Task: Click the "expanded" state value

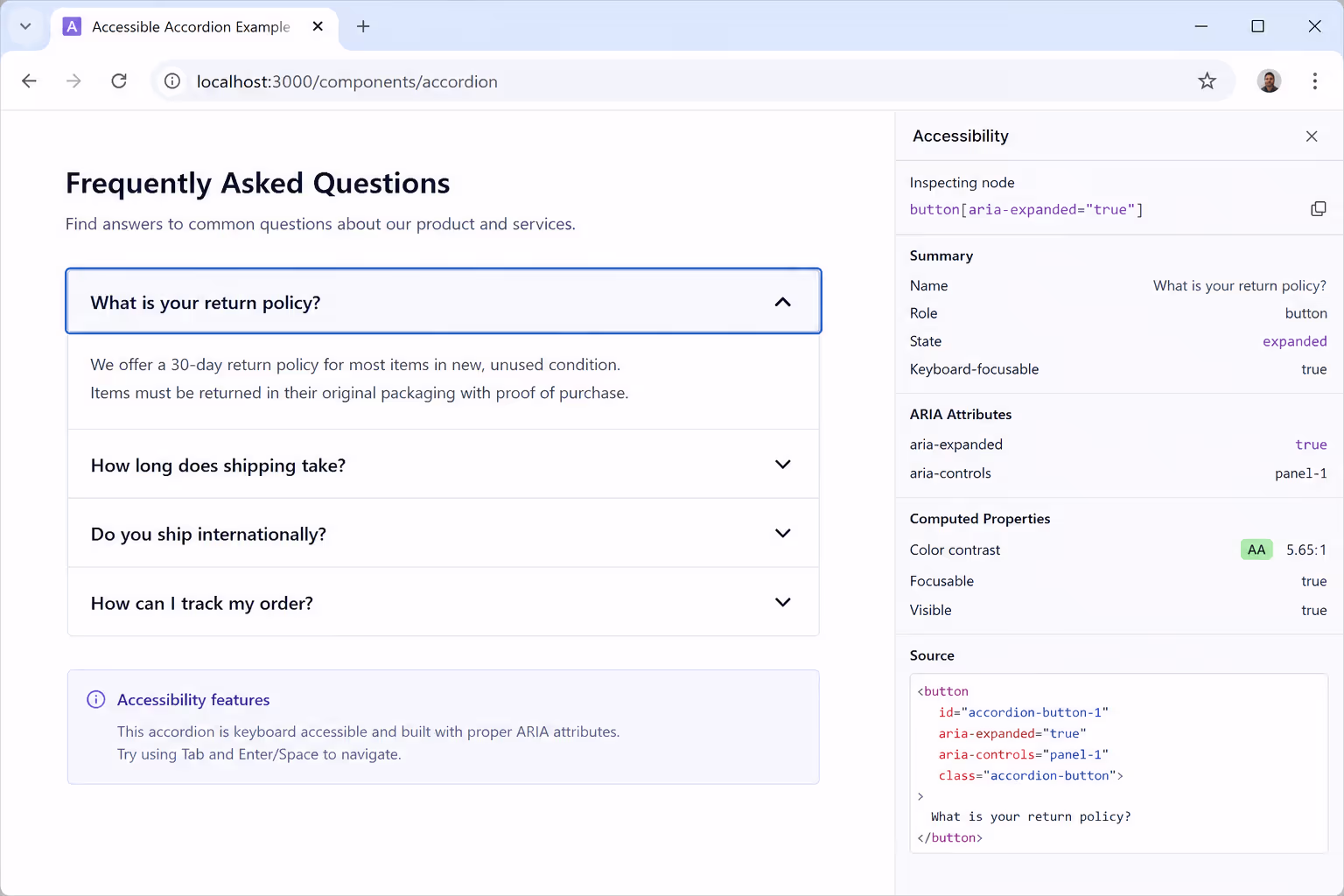Action: 1294,341
